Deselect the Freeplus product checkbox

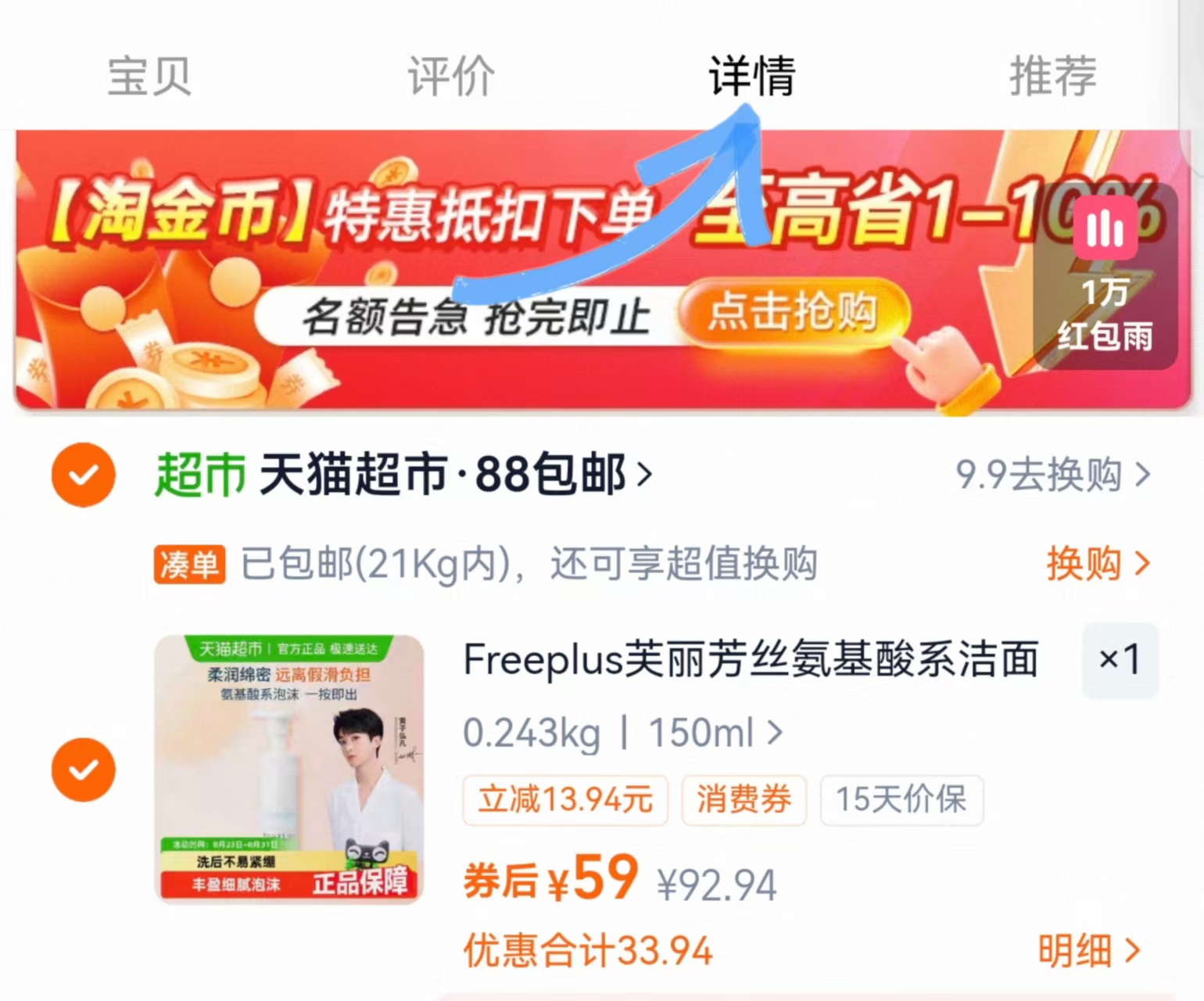tap(83, 770)
